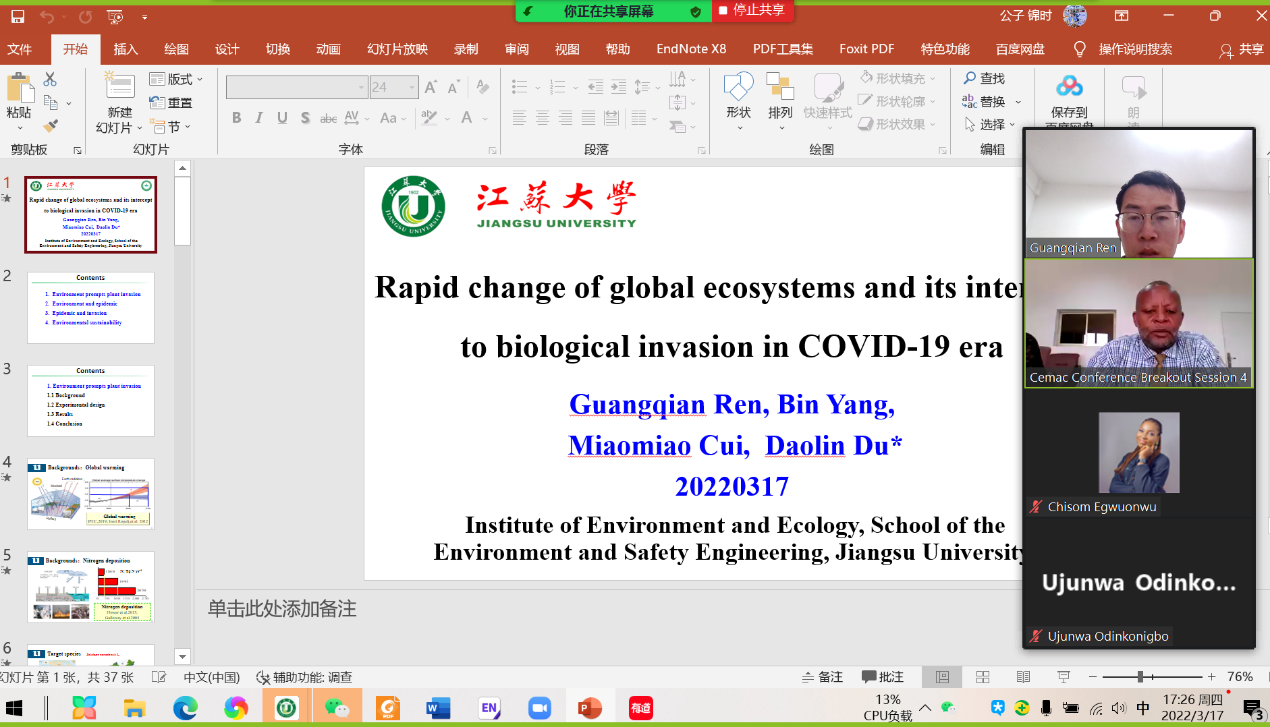This screenshot has width=1270, height=727.
Task: Open the Slide Show (幻灯片放映) tab
Action: pos(397,49)
